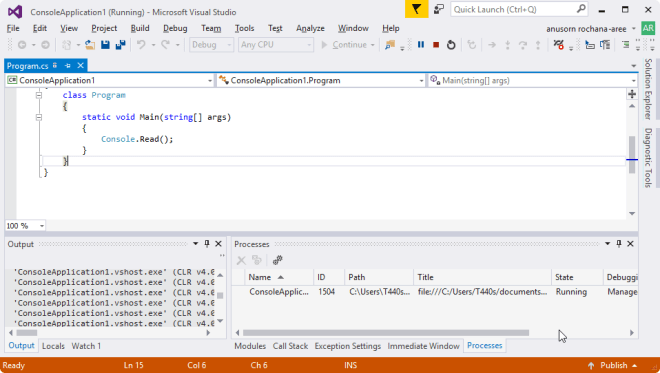Switch to the Watch 1 tab

click(86, 346)
